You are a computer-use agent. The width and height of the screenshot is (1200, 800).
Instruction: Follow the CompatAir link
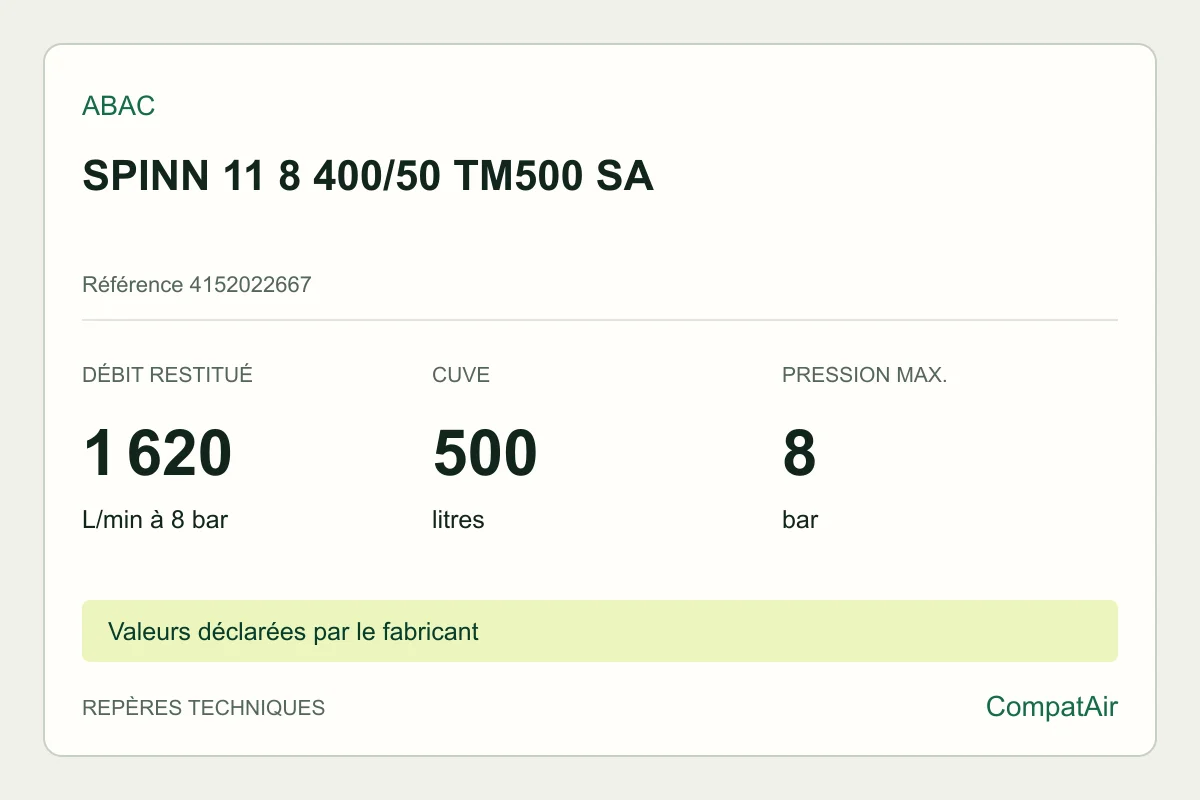click(1052, 707)
